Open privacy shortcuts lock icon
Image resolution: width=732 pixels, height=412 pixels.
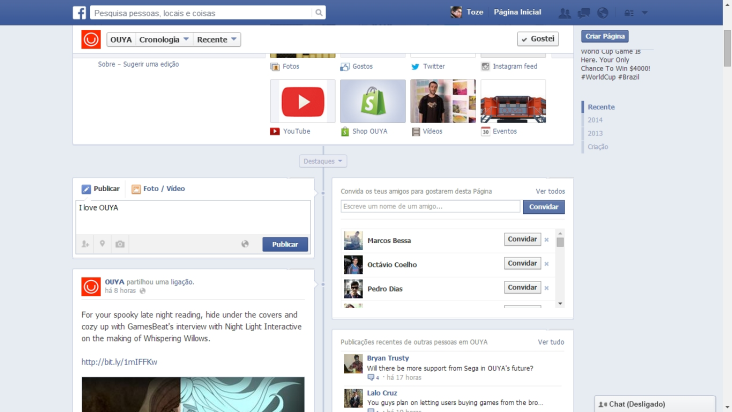tap(629, 13)
